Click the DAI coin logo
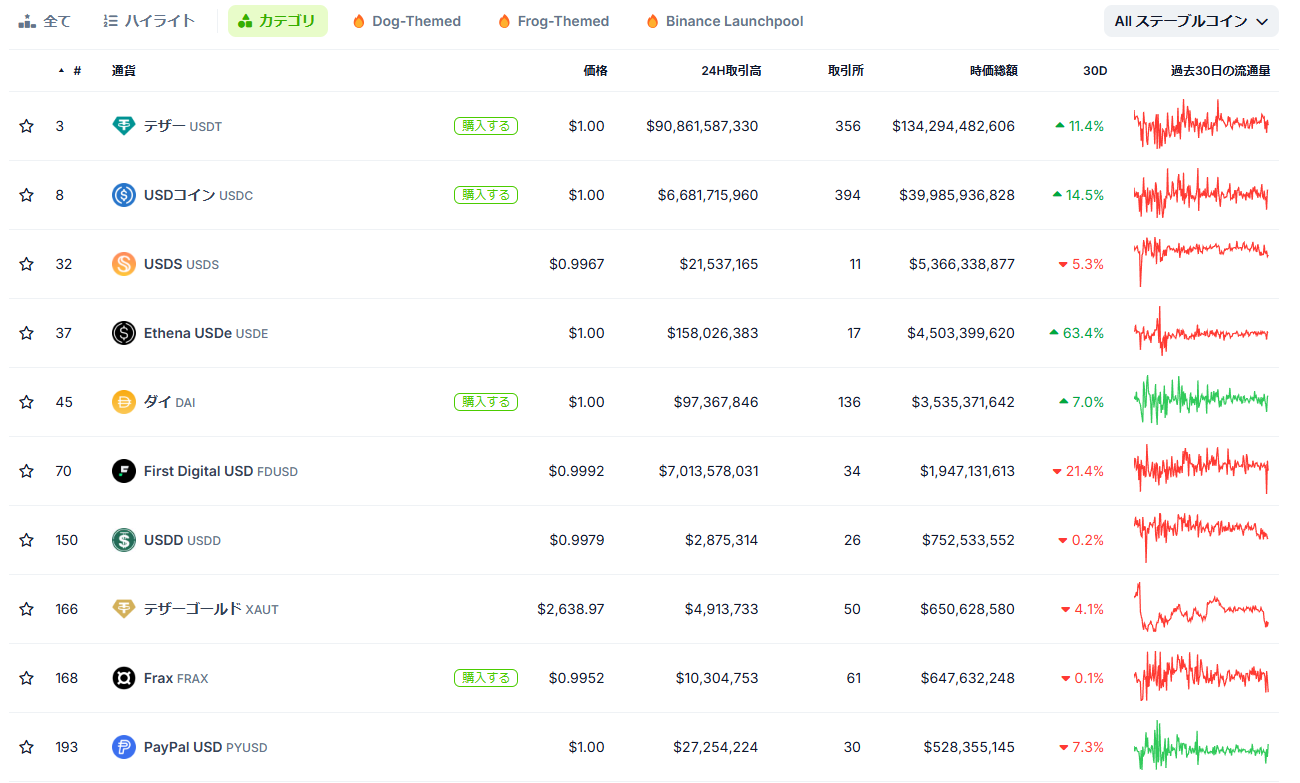 click(x=124, y=402)
